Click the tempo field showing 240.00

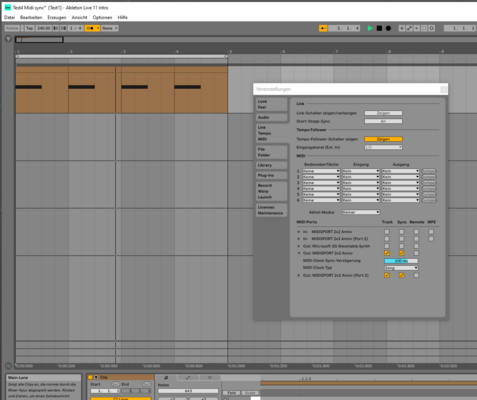[x=43, y=28]
